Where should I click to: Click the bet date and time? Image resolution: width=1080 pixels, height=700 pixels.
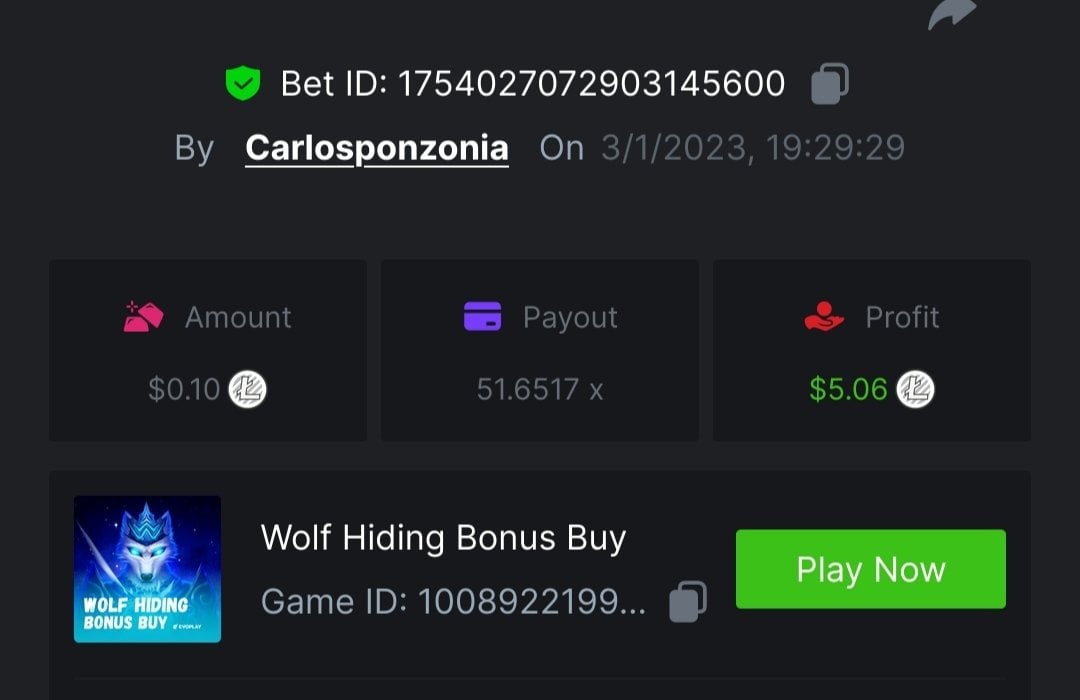(752, 148)
